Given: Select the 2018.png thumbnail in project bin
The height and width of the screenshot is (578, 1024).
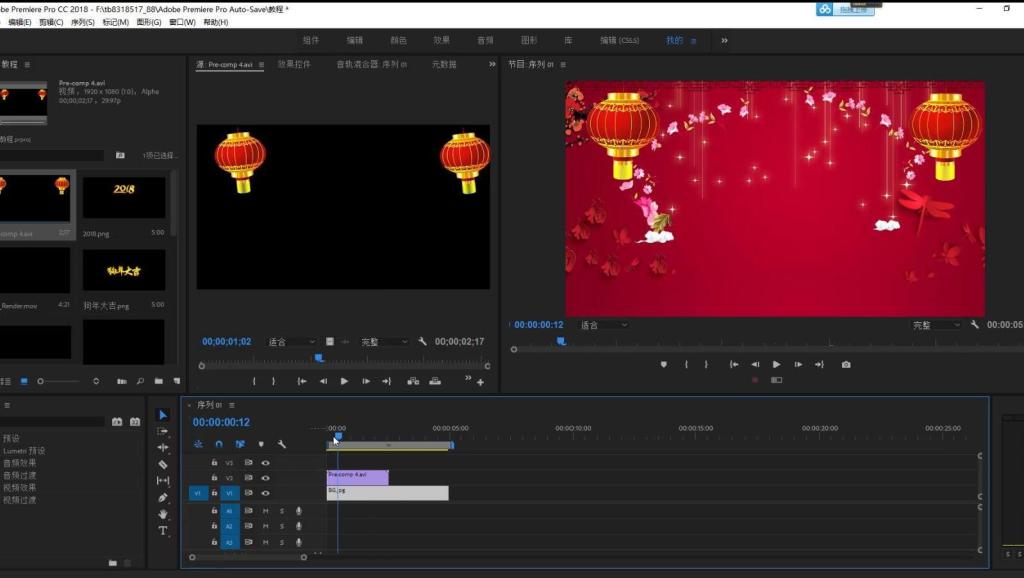Looking at the screenshot, I should tap(123, 197).
